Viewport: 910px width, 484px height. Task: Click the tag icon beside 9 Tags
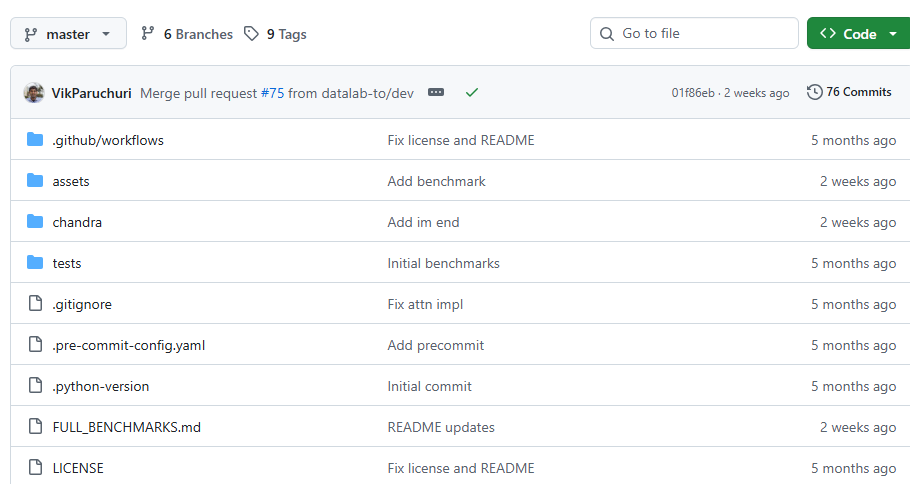coord(251,34)
